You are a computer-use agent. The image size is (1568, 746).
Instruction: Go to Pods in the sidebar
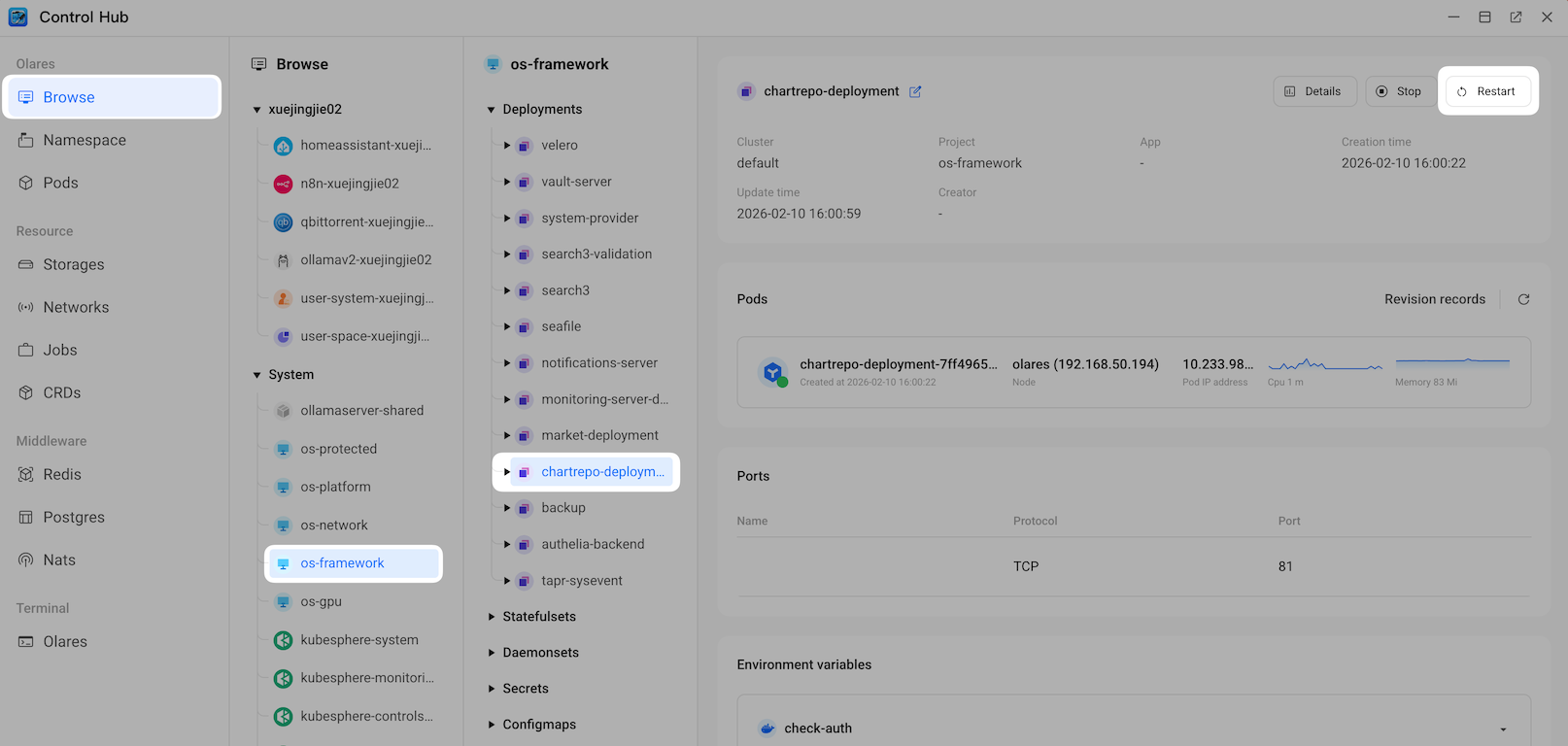pyautogui.click(x=60, y=183)
